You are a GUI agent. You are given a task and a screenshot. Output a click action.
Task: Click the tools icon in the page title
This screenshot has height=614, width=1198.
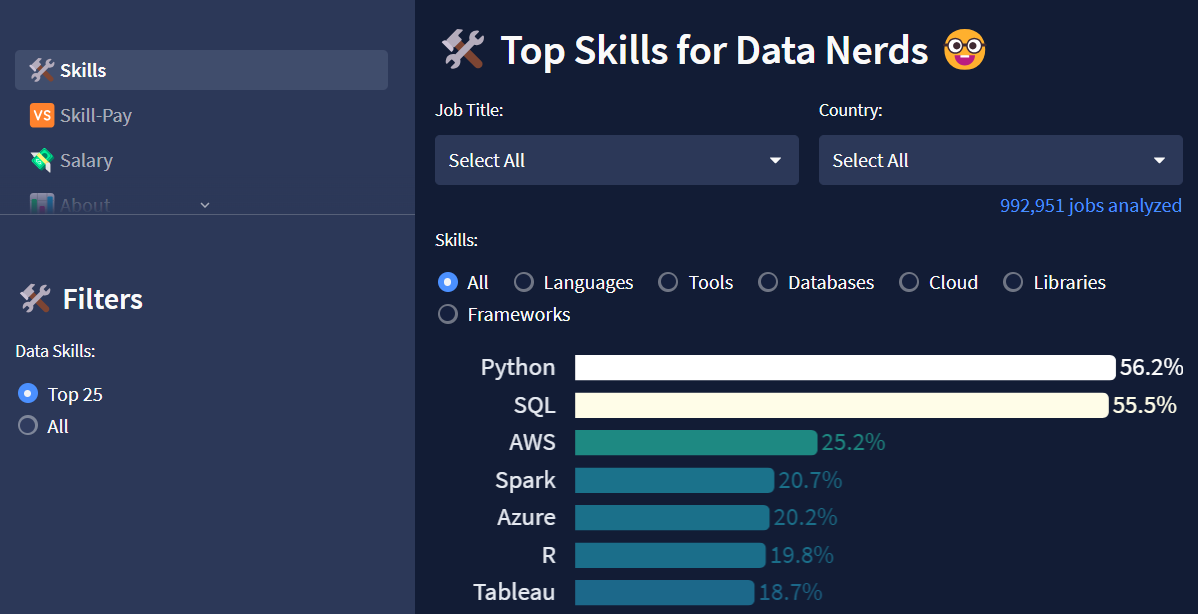[463, 50]
